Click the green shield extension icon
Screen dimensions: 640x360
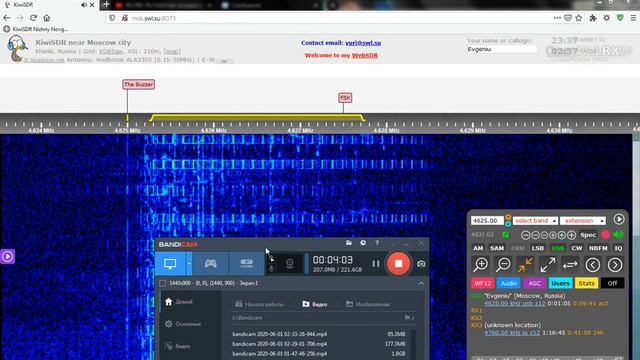tap(620, 18)
